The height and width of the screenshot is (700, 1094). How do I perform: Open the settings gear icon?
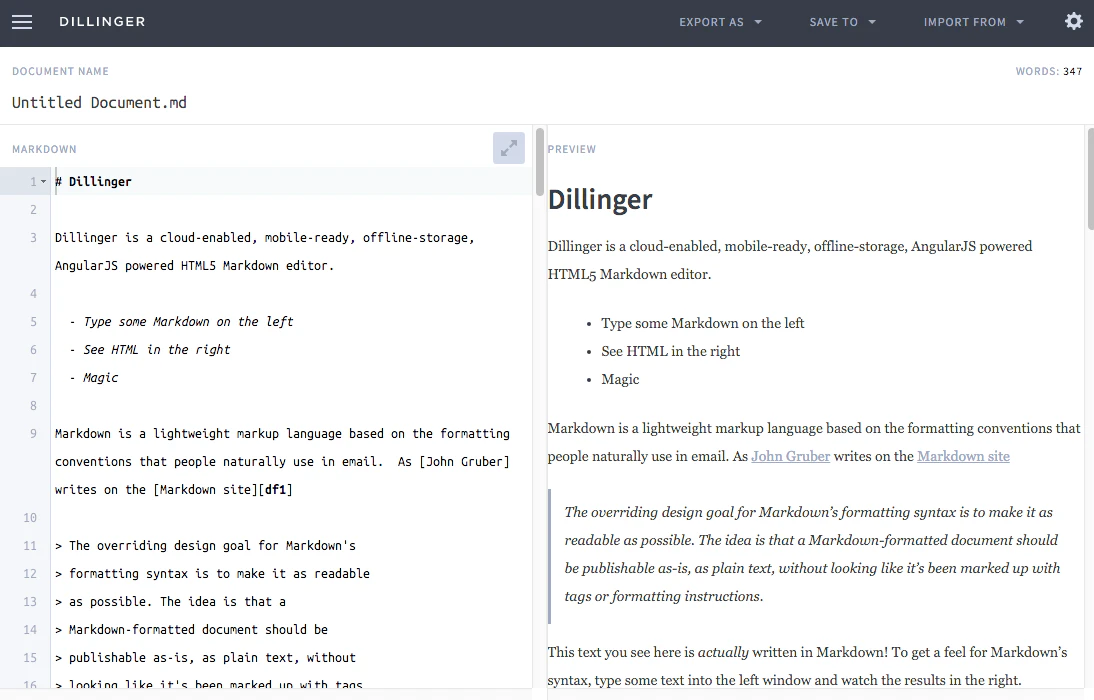[x=1074, y=22]
